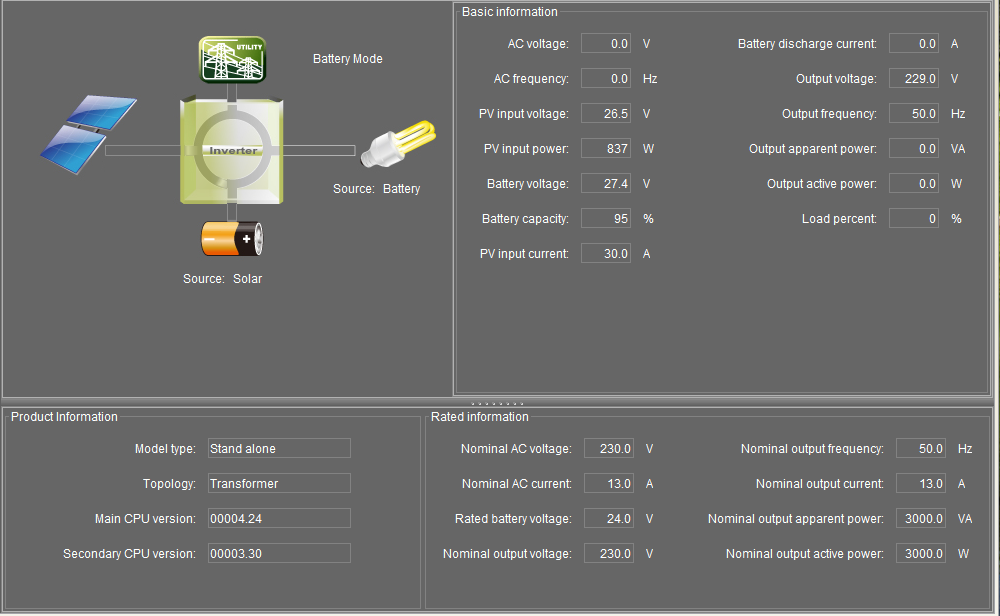Screen dimensions: 1000x616
Task: Select the AC voltage value field
Action: (x=606, y=43)
